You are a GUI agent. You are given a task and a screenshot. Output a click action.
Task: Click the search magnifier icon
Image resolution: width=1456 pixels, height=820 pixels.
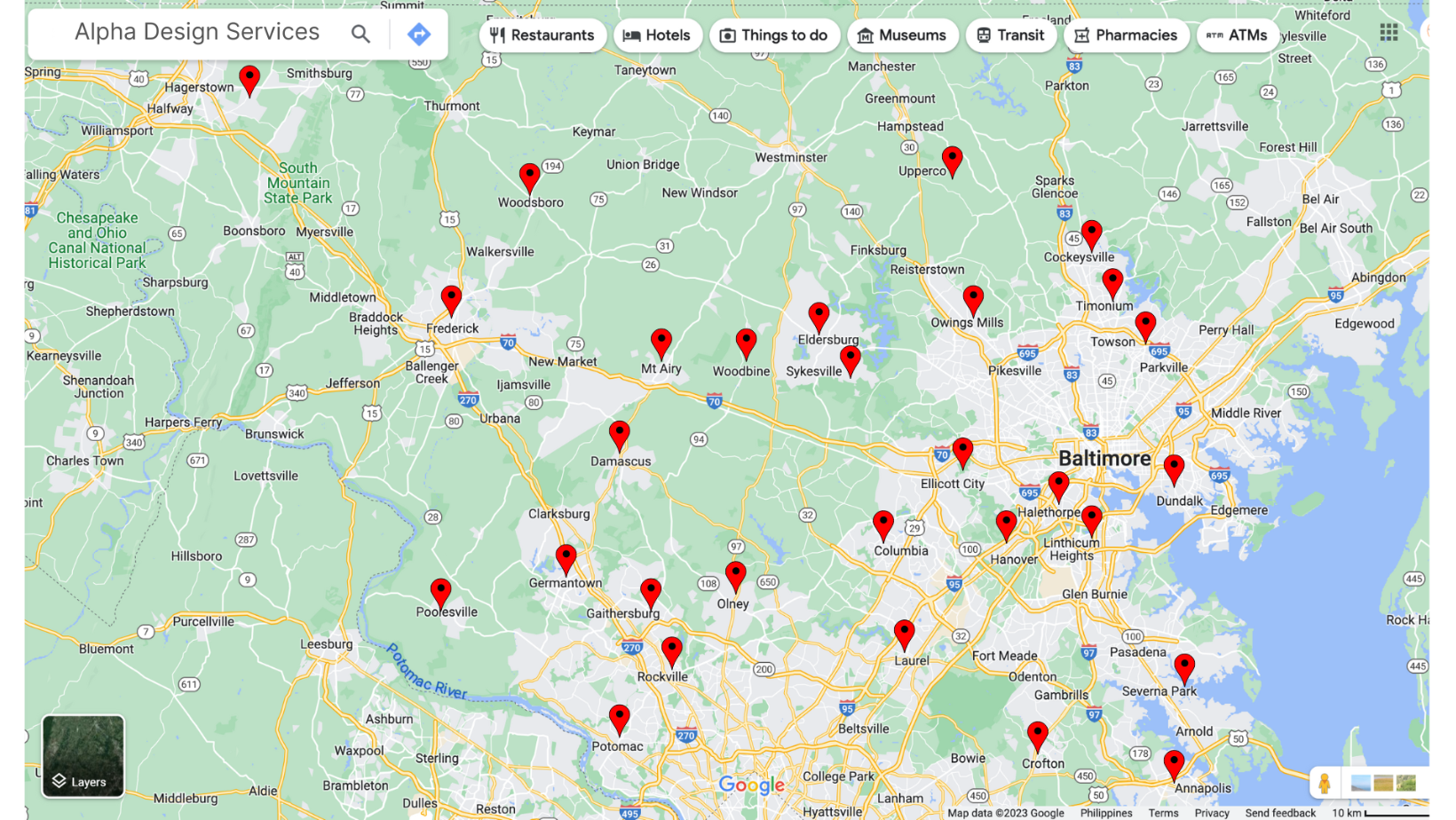tap(360, 34)
